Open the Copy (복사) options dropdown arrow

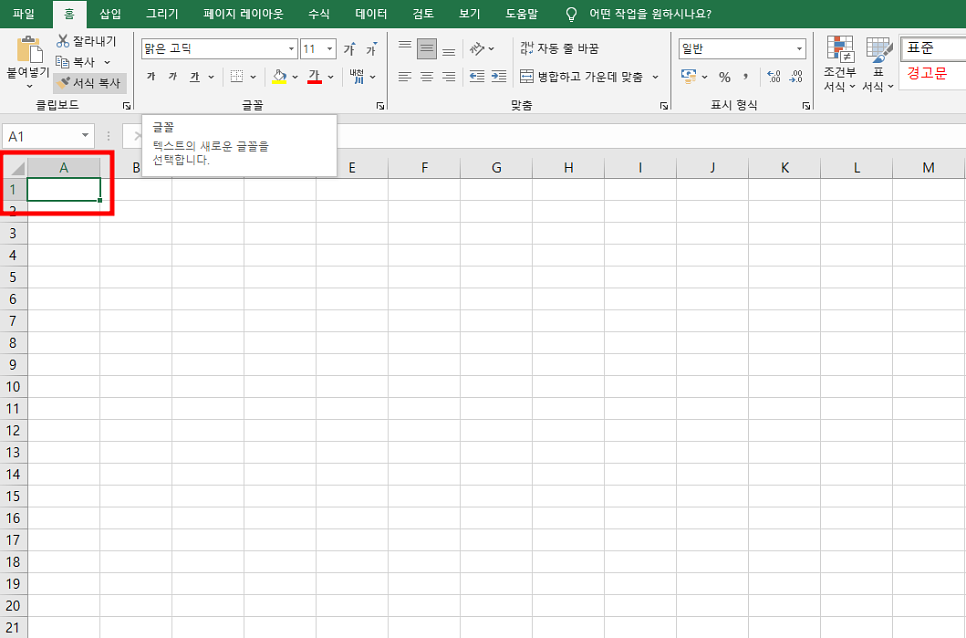[x=107, y=62]
